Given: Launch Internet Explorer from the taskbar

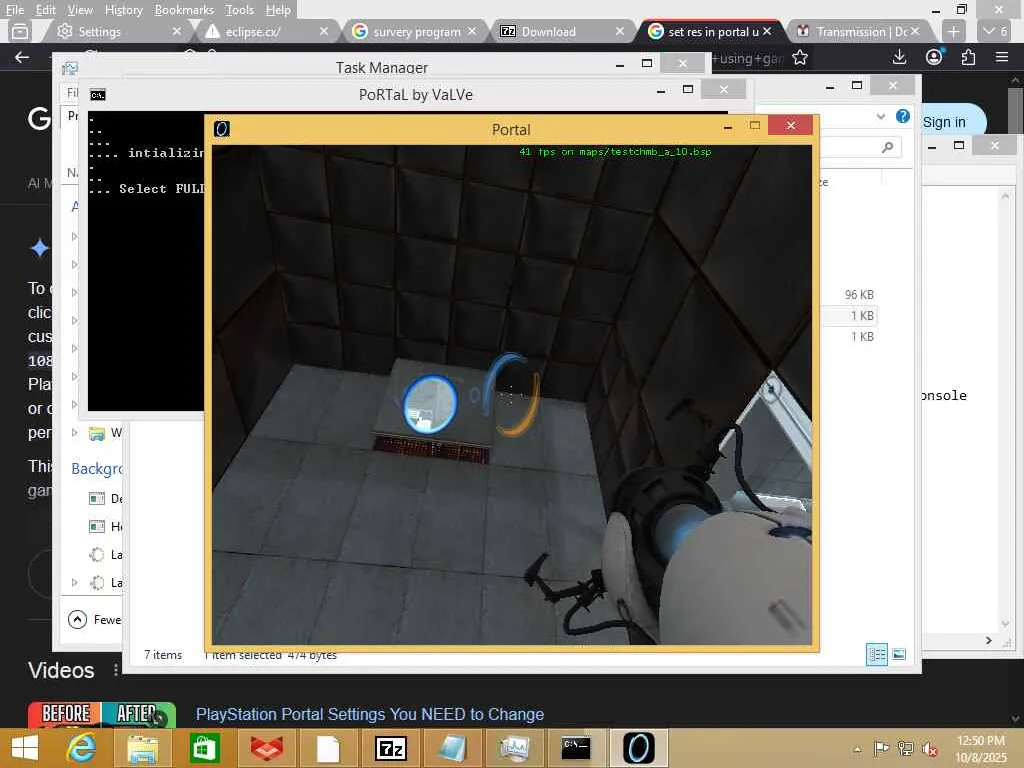Looking at the screenshot, I should (82, 748).
